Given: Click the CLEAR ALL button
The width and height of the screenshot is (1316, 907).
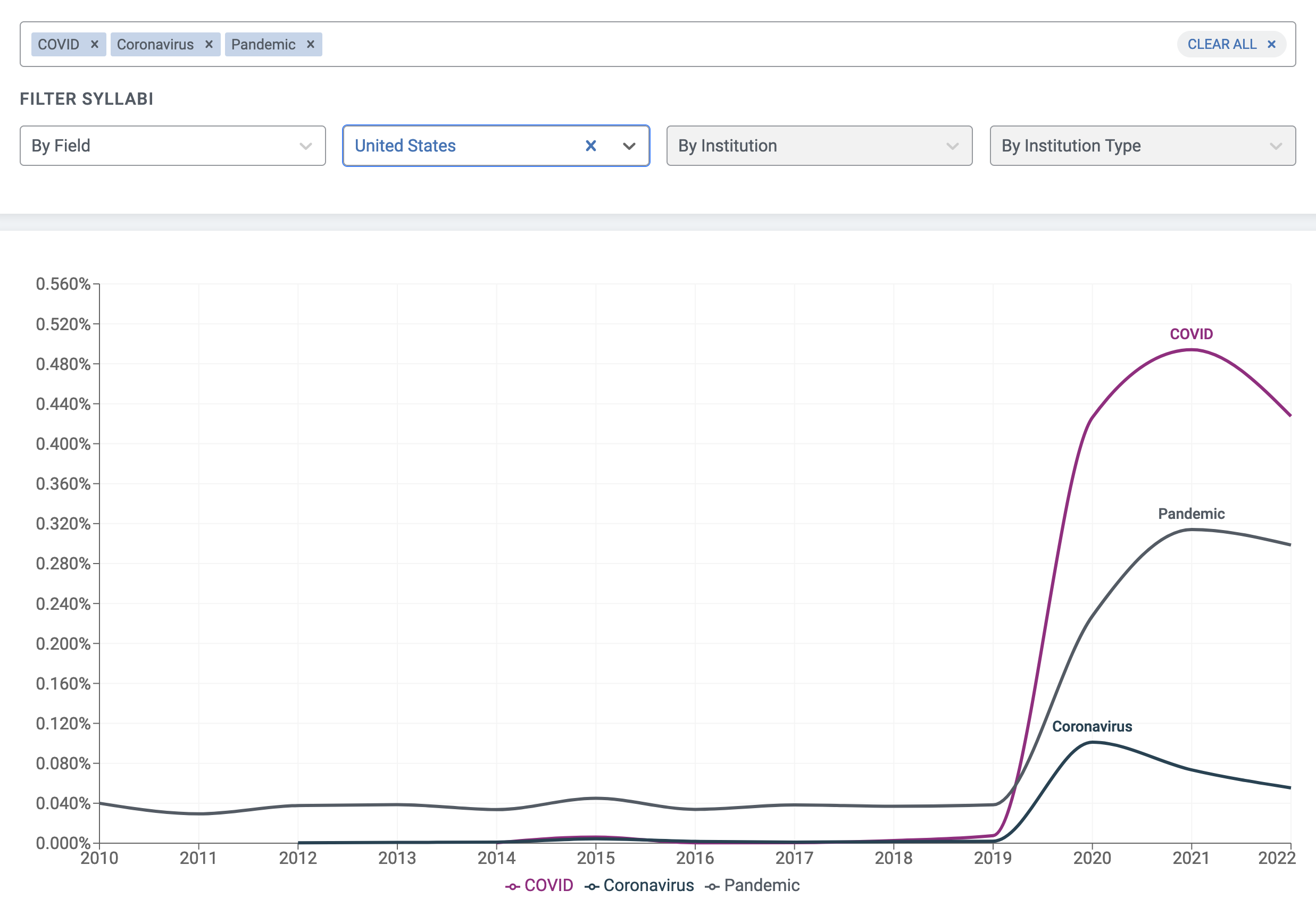Looking at the screenshot, I should (x=1231, y=44).
